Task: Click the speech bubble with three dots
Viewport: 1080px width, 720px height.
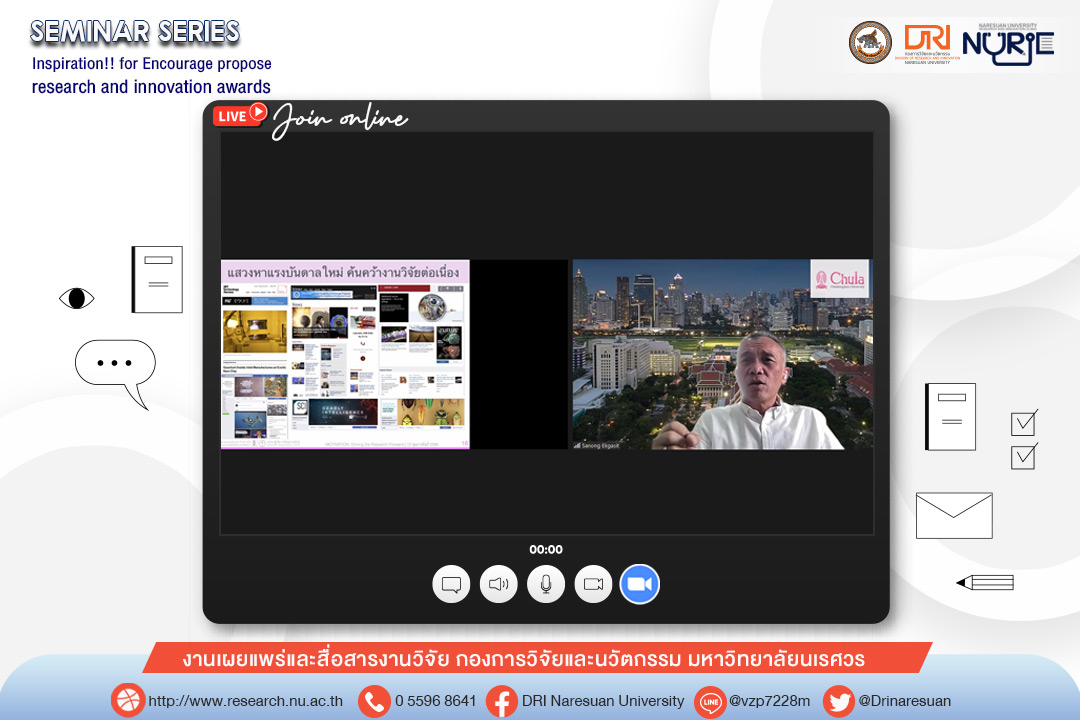Action: click(116, 373)
